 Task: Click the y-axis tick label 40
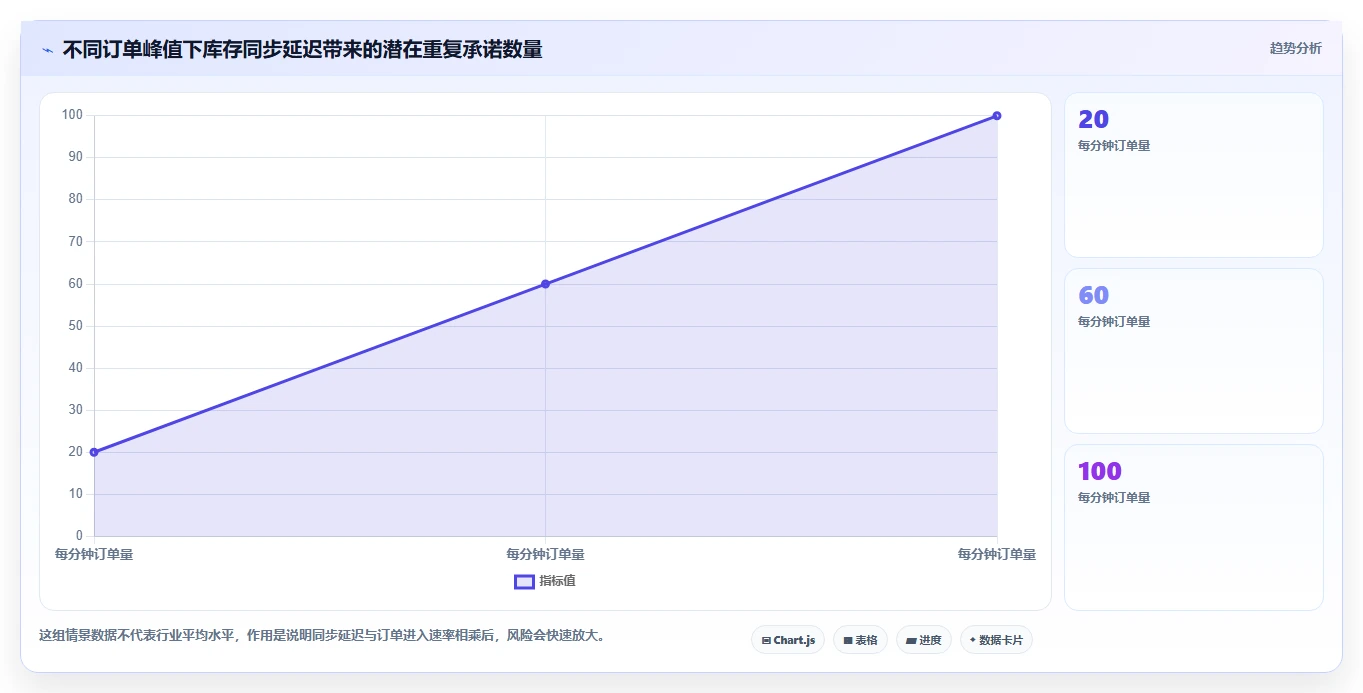[76, 368]
